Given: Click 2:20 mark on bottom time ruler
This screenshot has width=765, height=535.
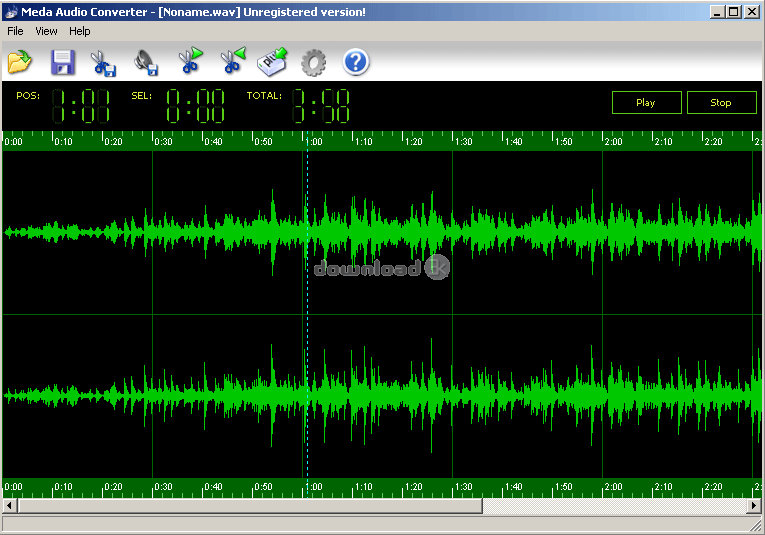Looking at the screenshot, I should (x=713, y=487).
